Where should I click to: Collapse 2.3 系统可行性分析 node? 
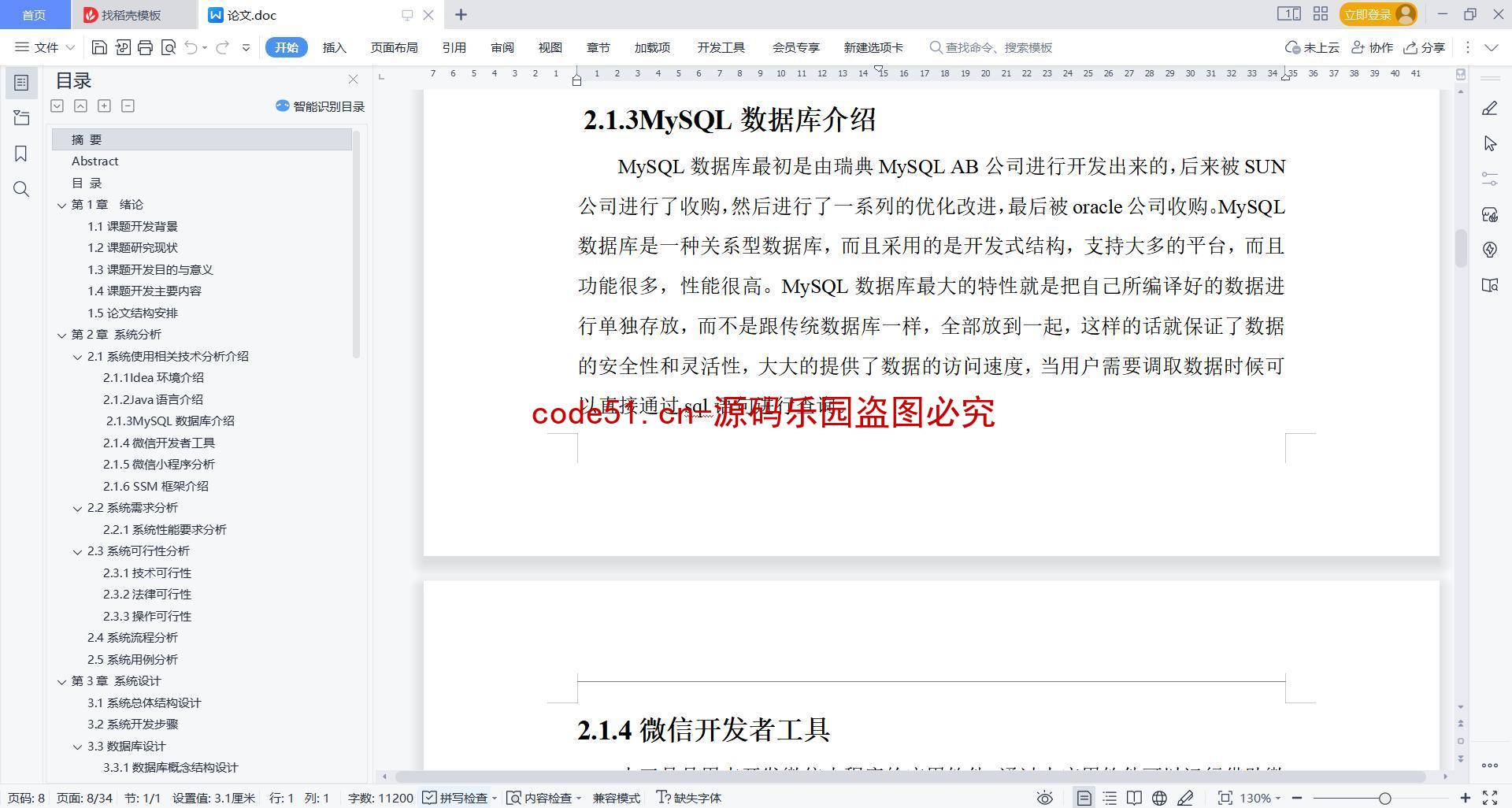coord(77,551)
